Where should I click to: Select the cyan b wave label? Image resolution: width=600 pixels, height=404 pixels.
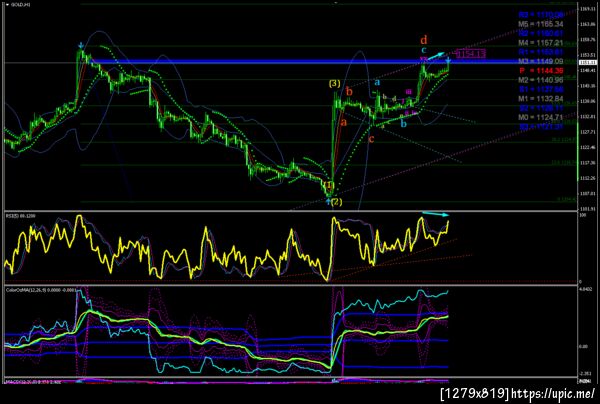[403, 123]
